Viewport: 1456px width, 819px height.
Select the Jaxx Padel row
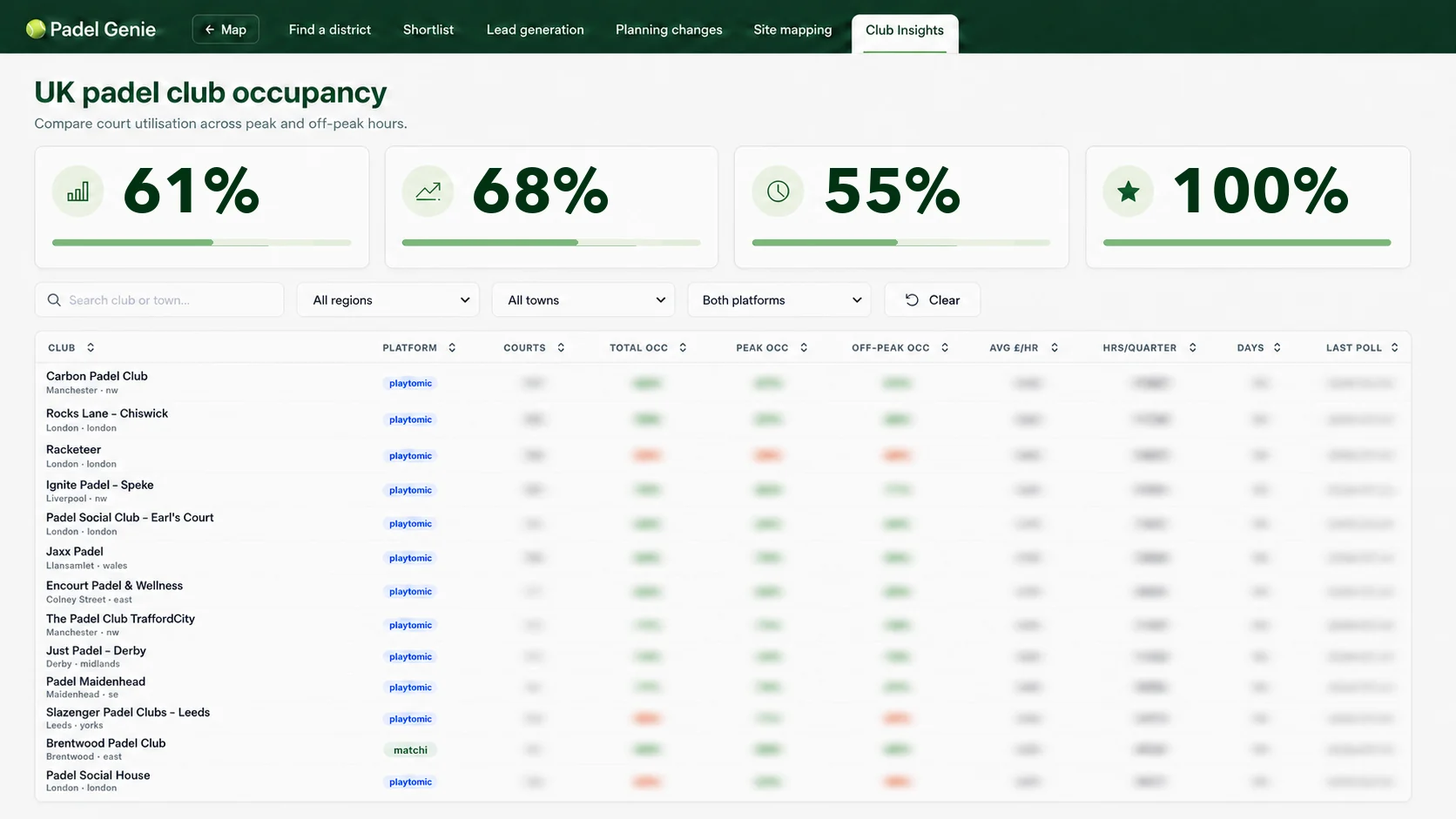click(x=723, y=558)
